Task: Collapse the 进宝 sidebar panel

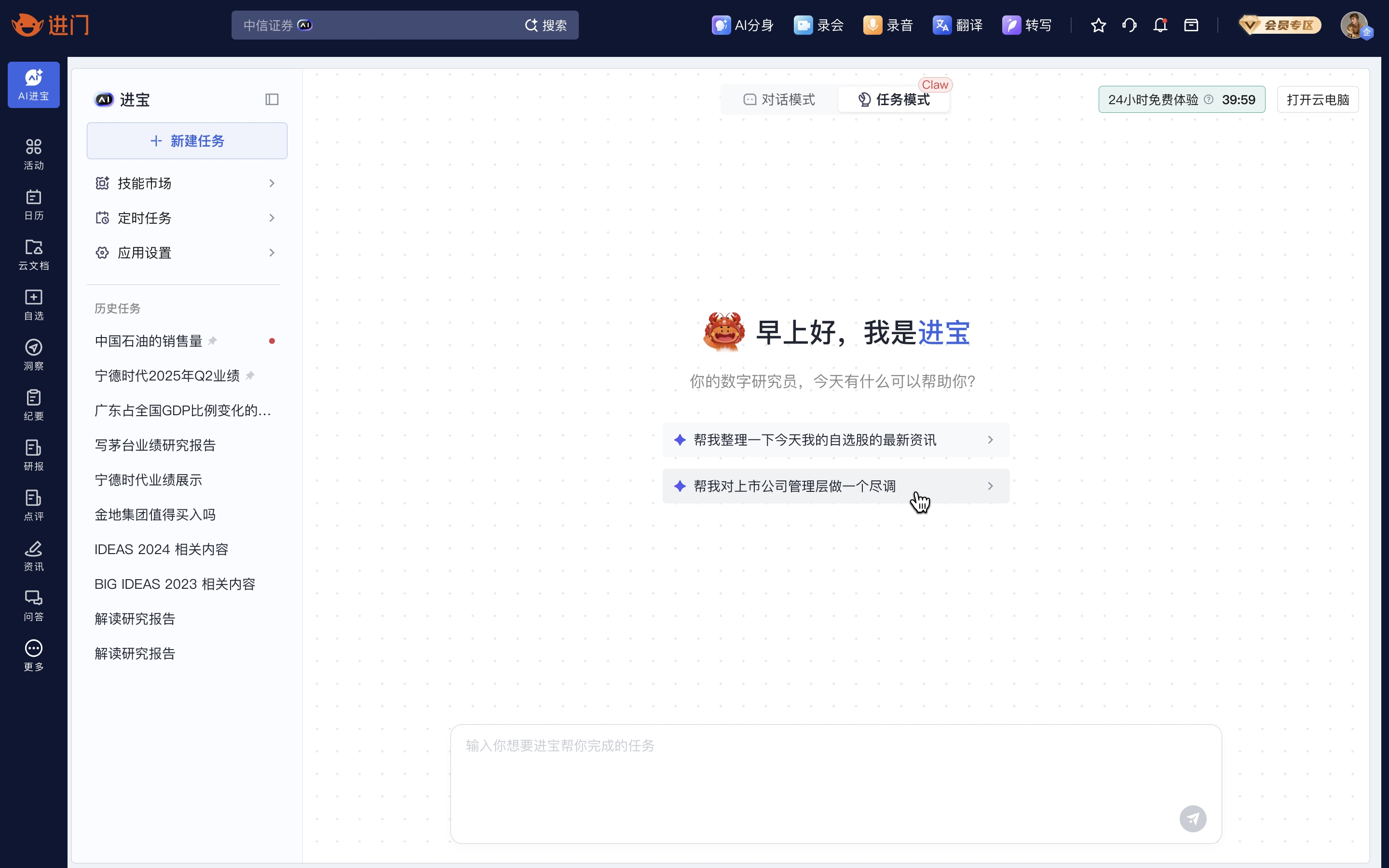Action: (x=272, y=99)
